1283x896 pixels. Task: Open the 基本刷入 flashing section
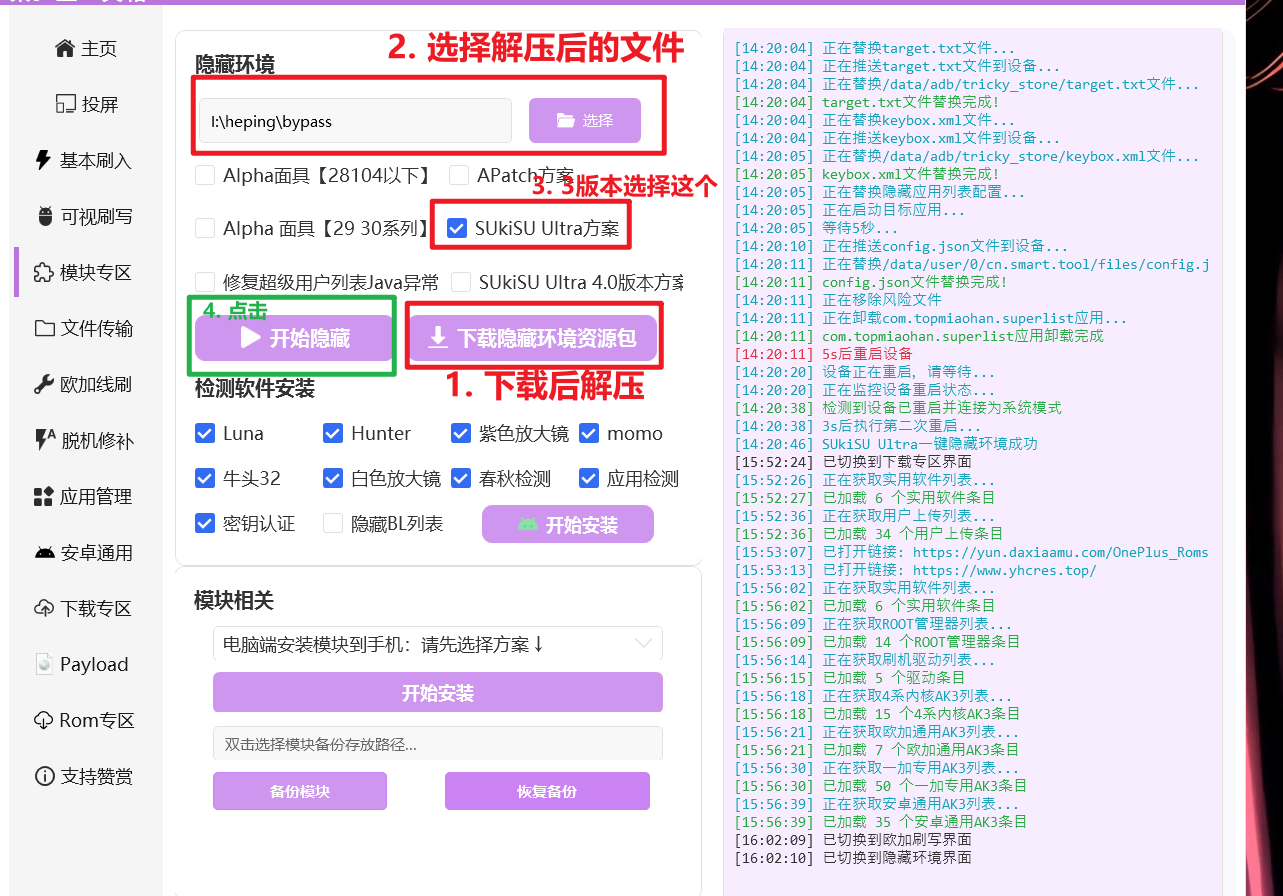86,159
